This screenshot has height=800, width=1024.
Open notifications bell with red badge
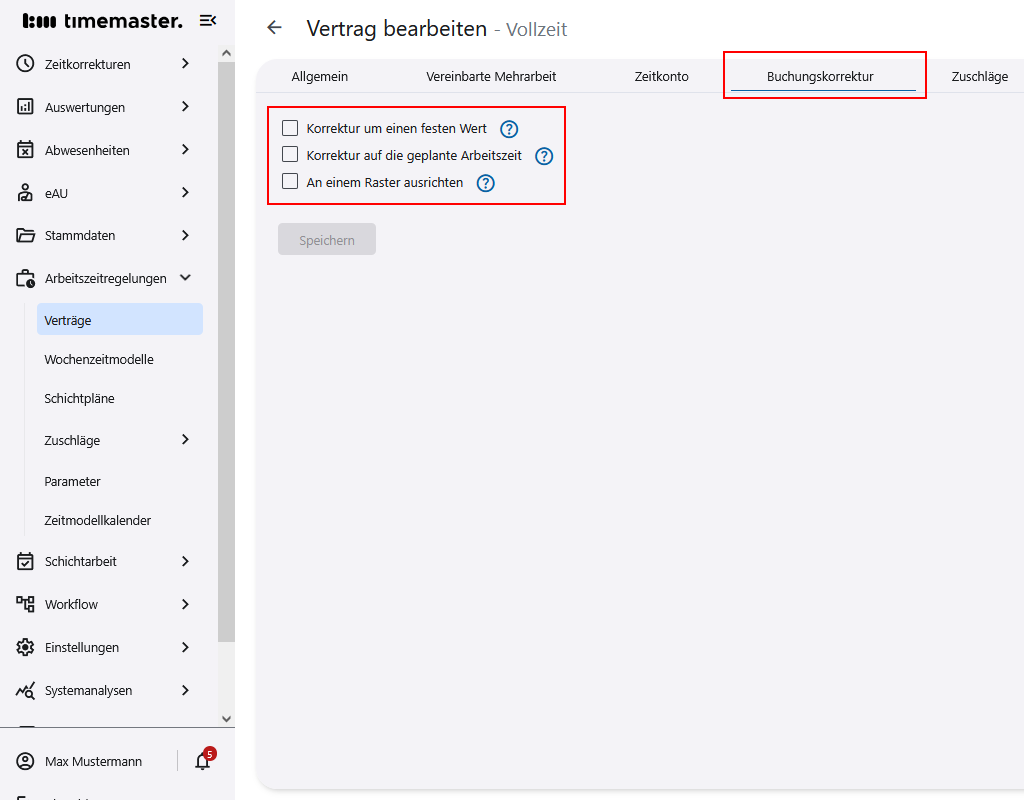[203, 761]
